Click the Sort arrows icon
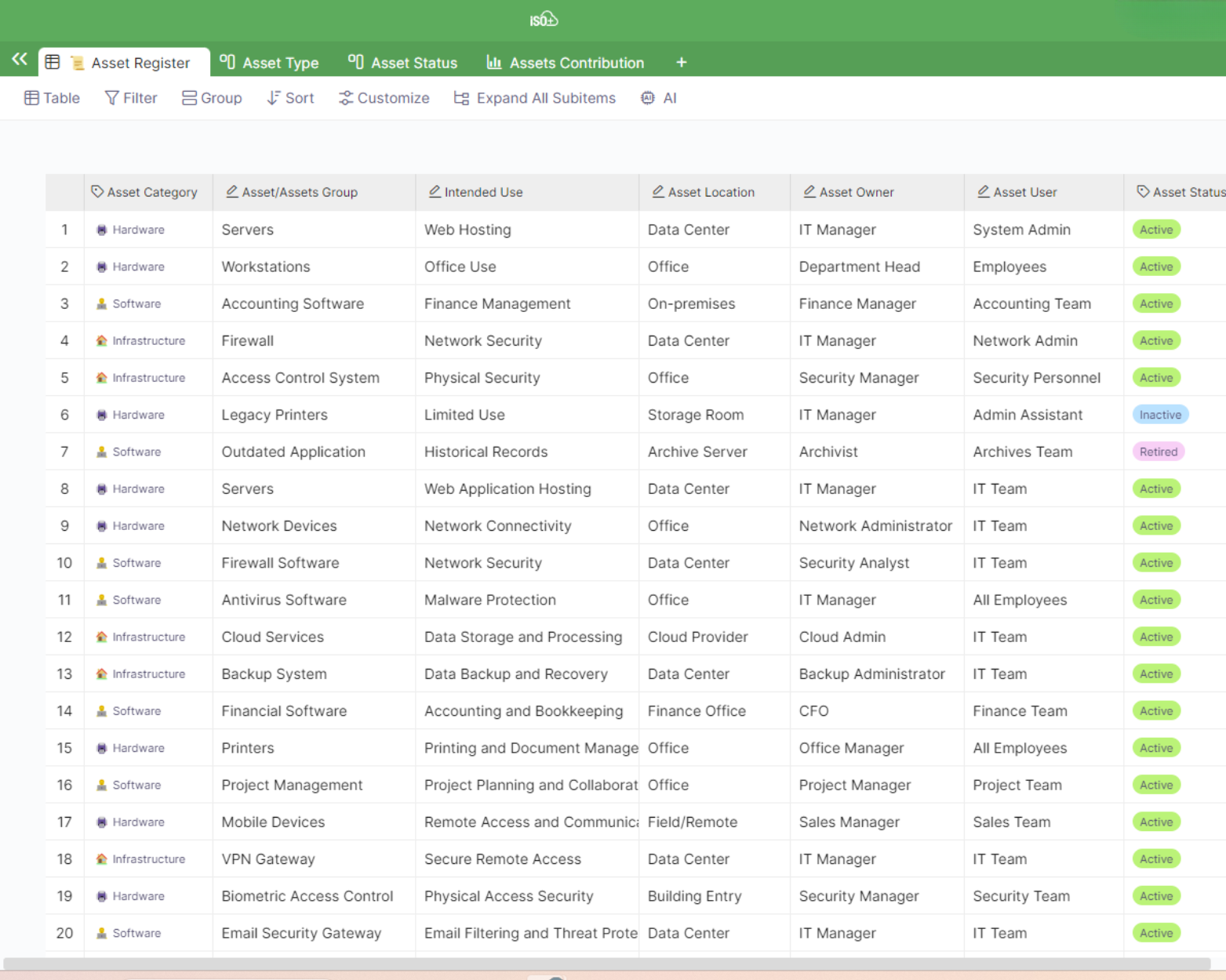The image size is (1226, 980). point(273,98)
